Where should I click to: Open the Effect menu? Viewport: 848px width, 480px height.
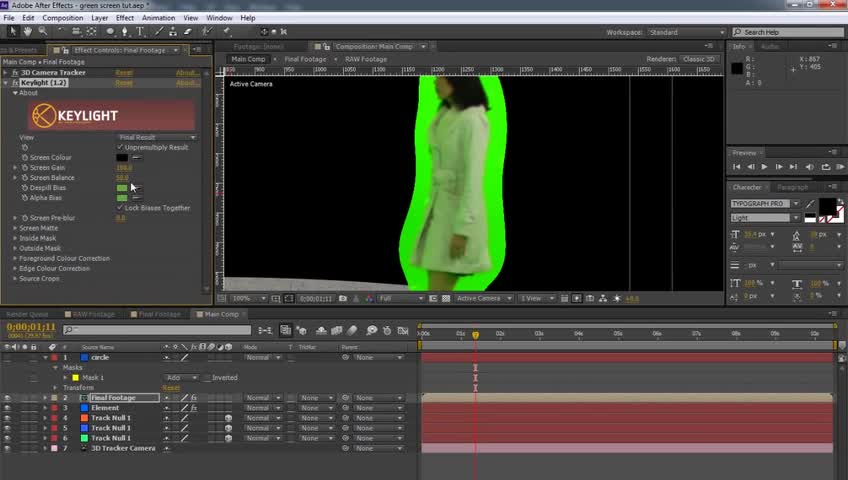pyautogui.click(x=124, y=18)
